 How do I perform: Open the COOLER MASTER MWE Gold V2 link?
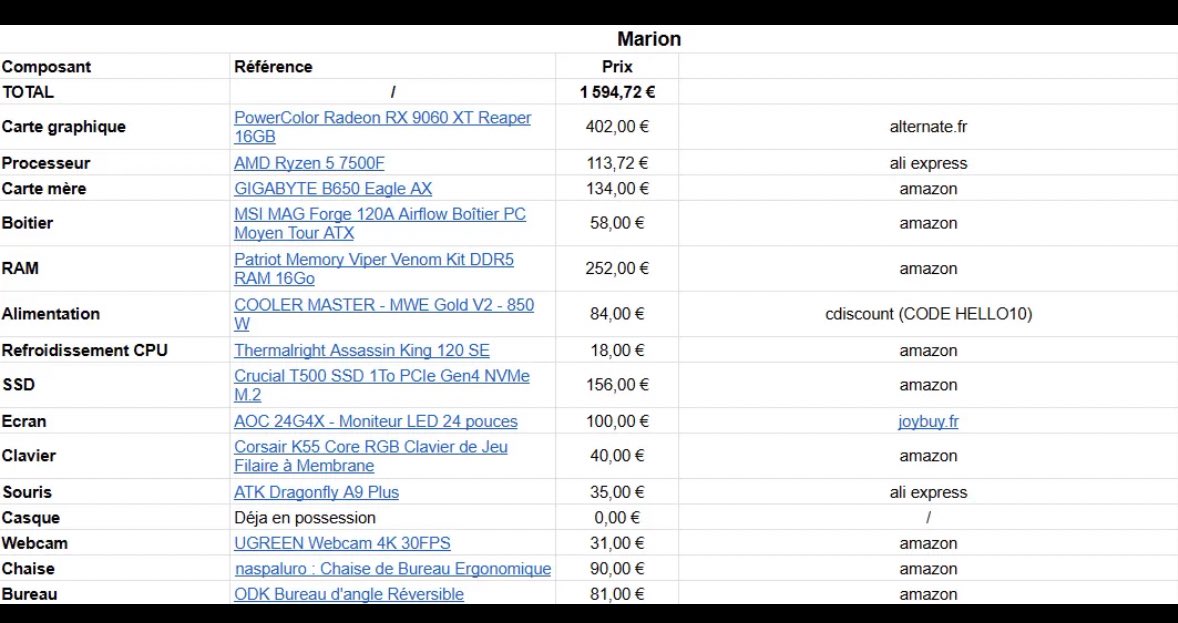pyautogui.click(x=384, y=314)
